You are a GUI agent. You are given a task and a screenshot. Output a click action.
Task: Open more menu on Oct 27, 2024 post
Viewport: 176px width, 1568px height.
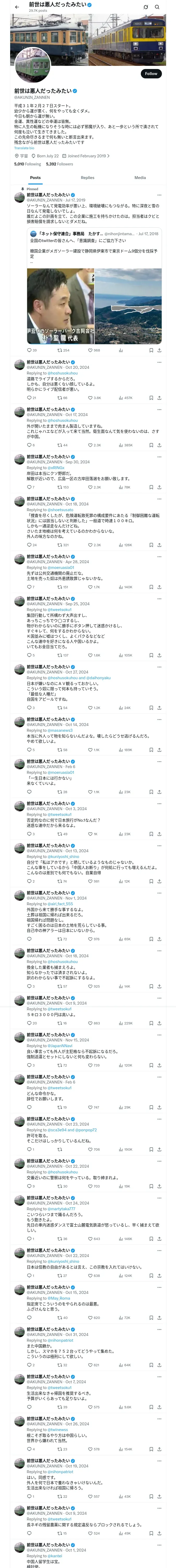tap(159, 666)
